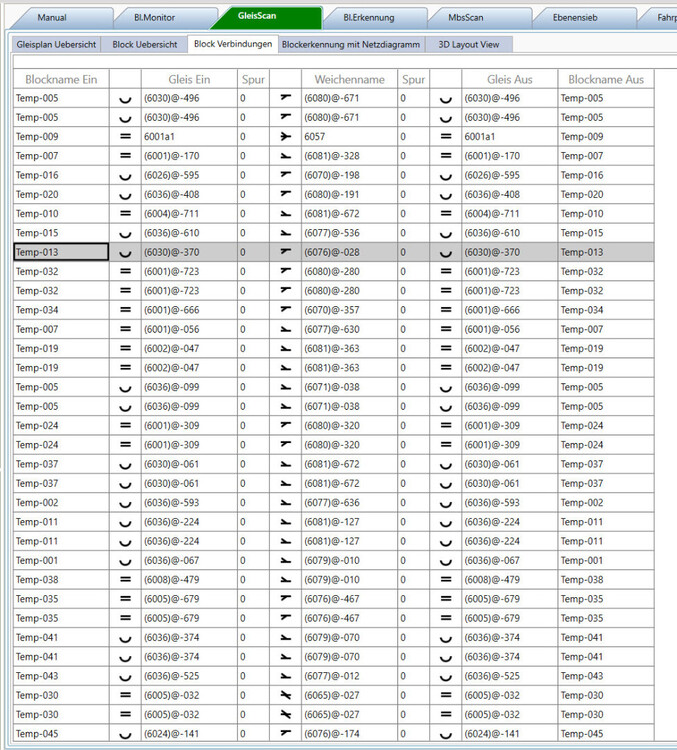Select the Blockname Ein cell Temp-043
This screenshot has width=677, height=750.
61,676
